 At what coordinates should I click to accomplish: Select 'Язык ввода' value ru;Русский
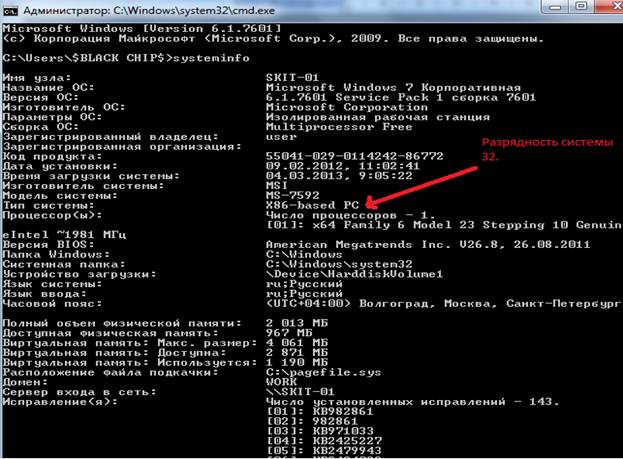(304, 294)
